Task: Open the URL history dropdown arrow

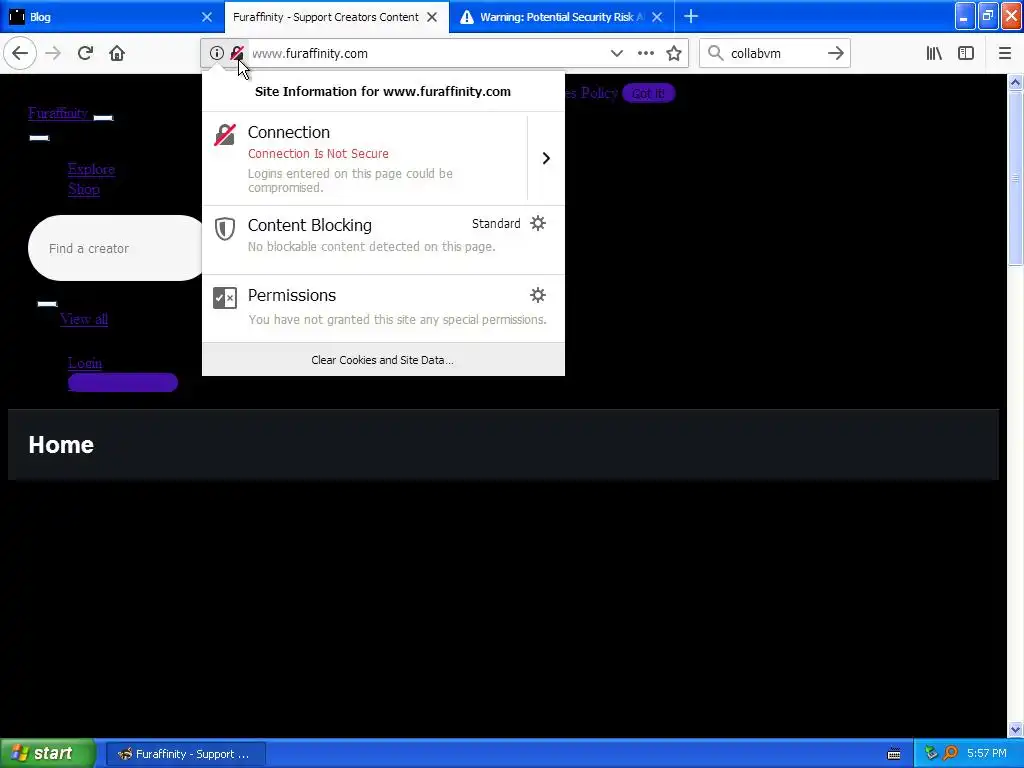Action: pyautogui.click(x=616, y=54)
